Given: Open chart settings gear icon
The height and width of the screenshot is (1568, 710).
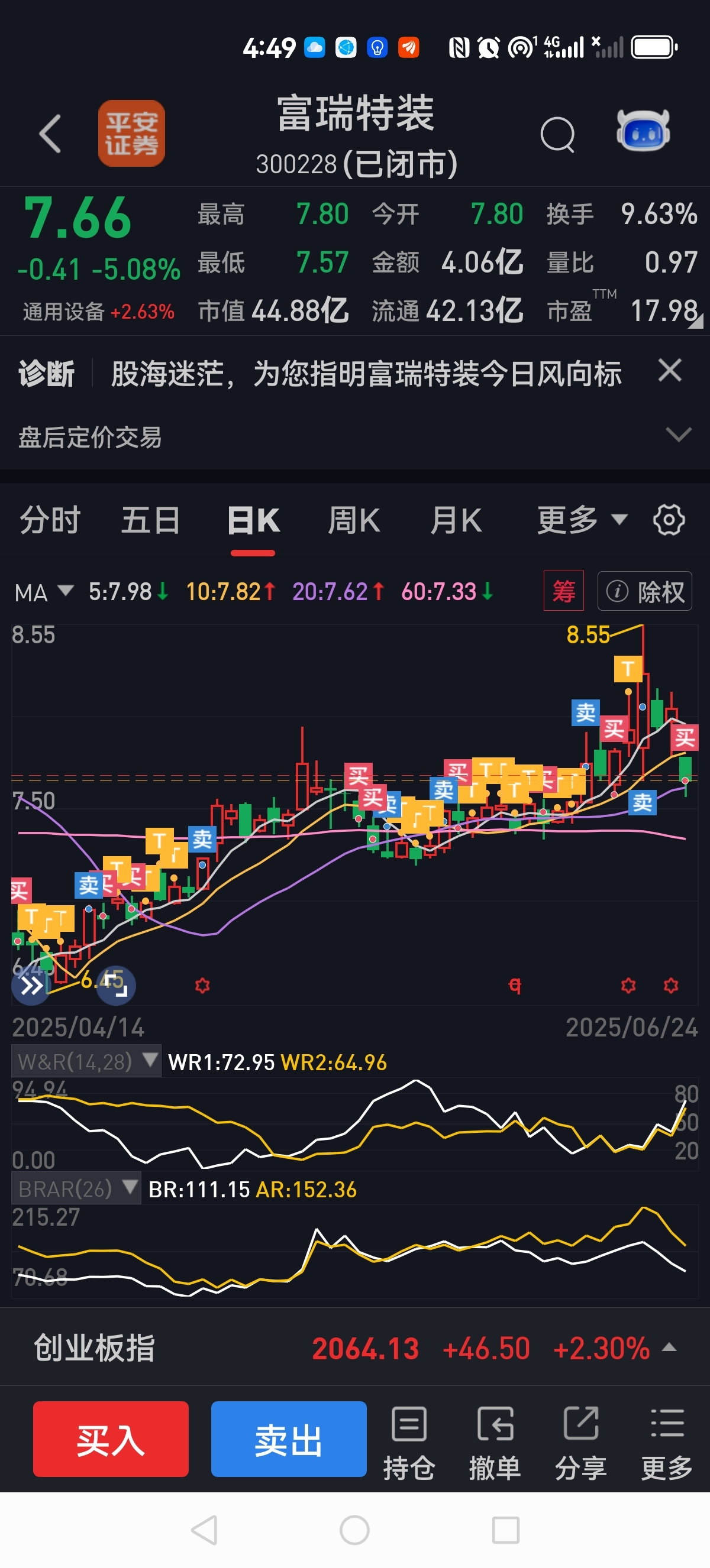Looking at the screenshot, I should point(669,520).
